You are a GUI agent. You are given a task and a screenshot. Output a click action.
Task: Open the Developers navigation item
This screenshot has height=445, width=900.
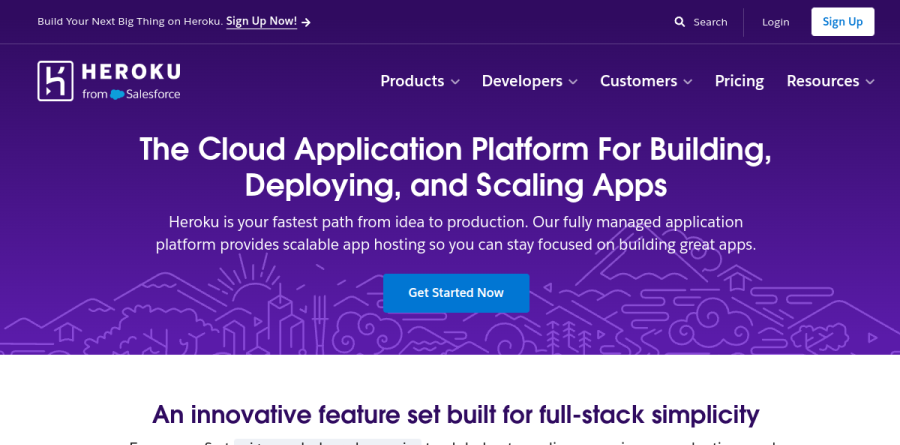[x=522, y=81]
